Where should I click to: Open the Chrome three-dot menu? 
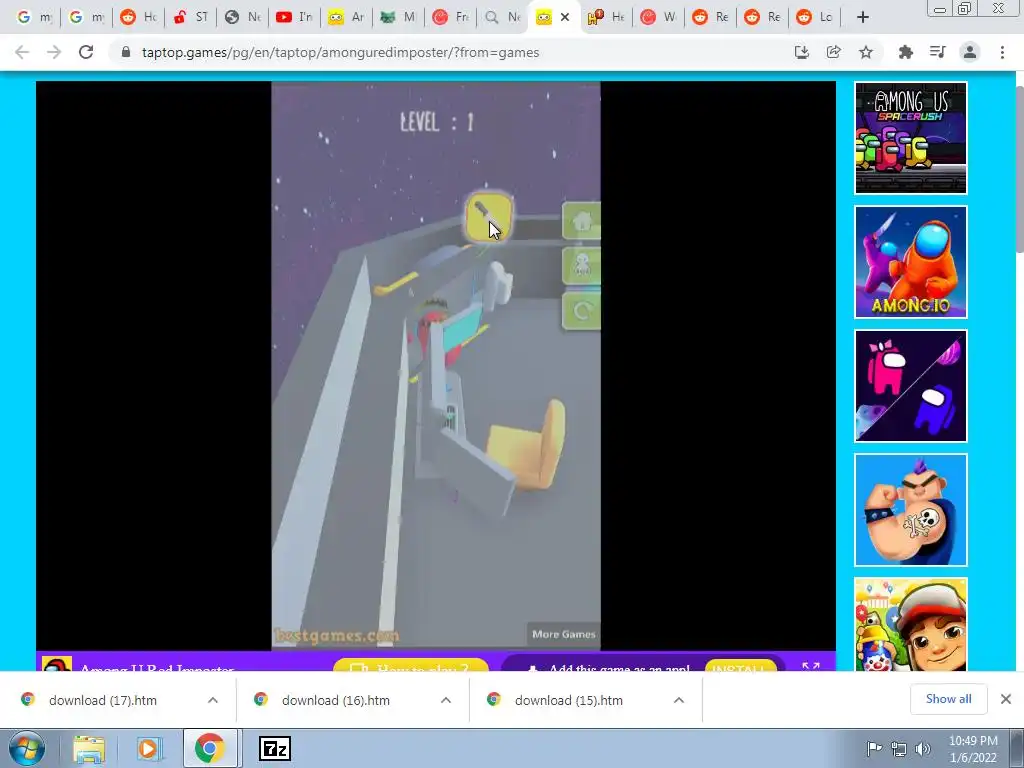[x=1002, y=52]
